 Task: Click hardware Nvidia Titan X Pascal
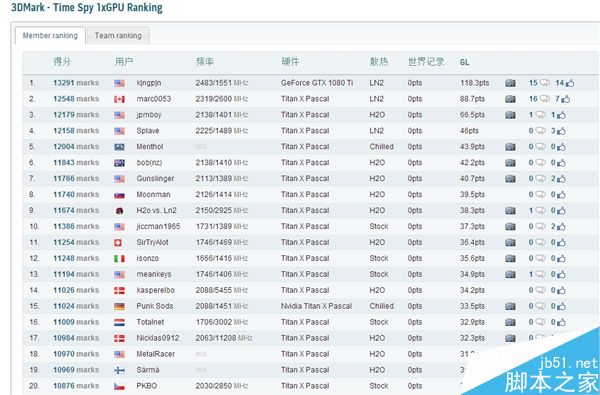316,306
